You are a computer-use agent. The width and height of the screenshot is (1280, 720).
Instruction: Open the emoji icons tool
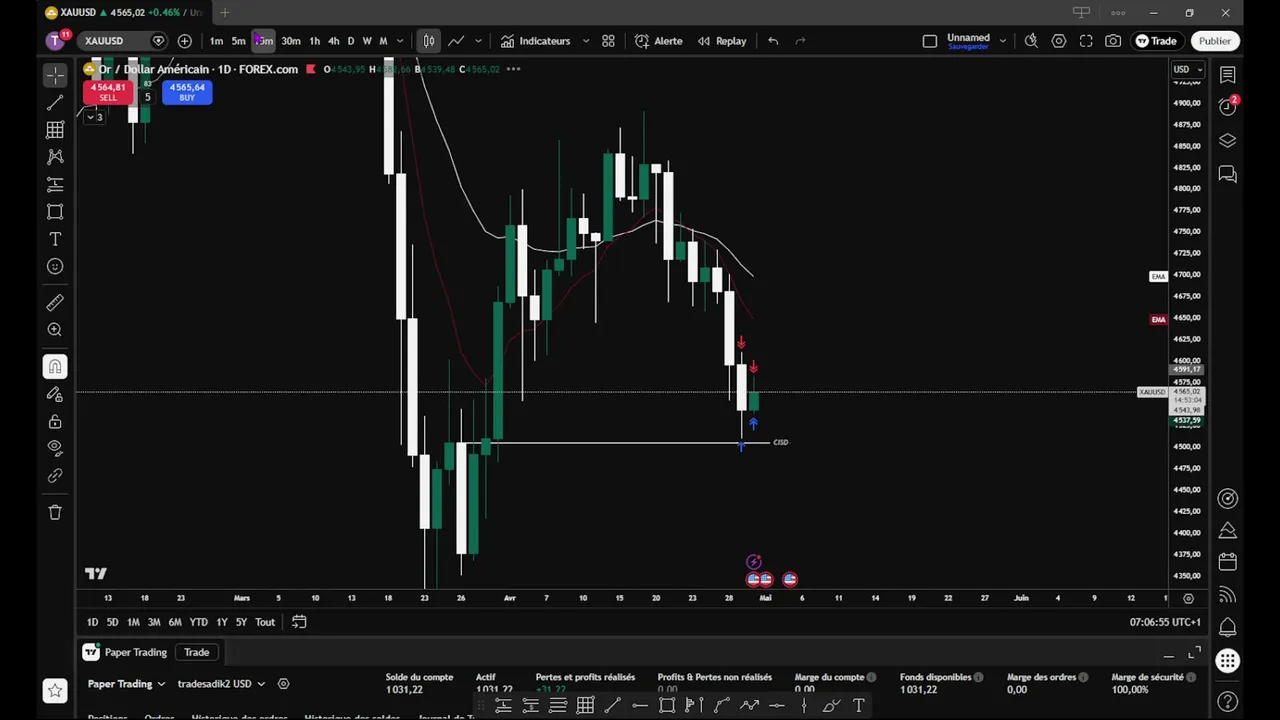55,266
